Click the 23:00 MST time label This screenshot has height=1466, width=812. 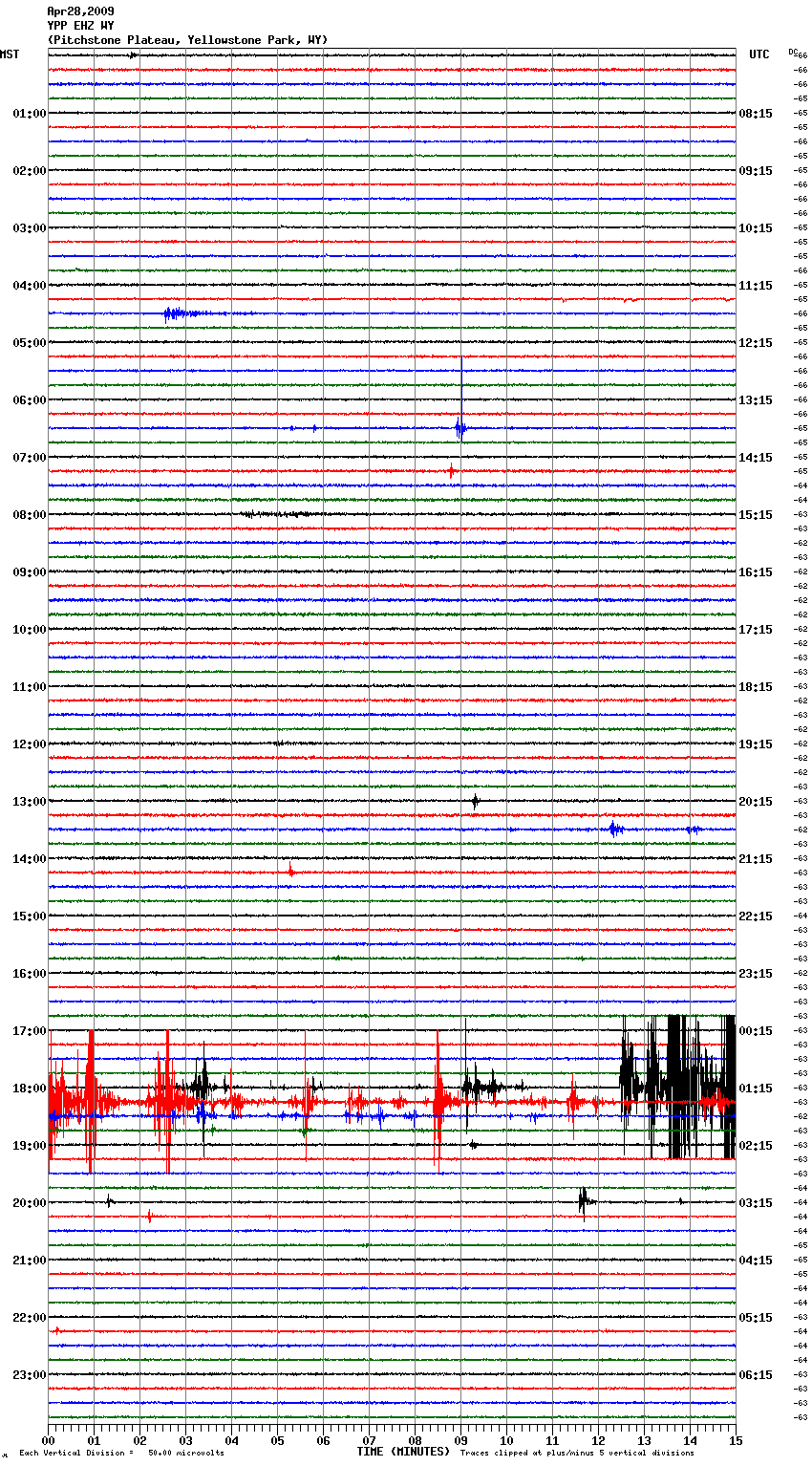29,1375
